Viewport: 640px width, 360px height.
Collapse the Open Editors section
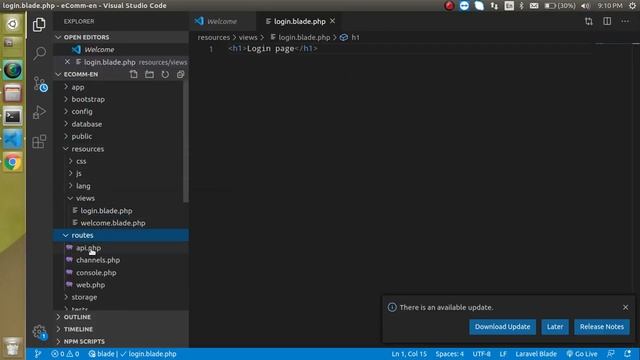pyautogui.click(x=121, y=37)
